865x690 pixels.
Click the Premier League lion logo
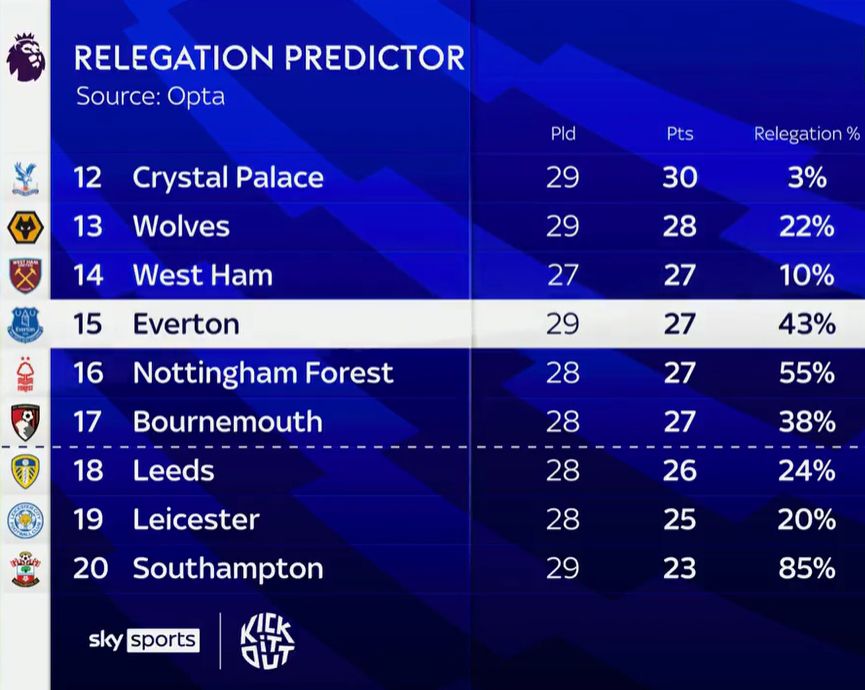(x=25, y=56)
